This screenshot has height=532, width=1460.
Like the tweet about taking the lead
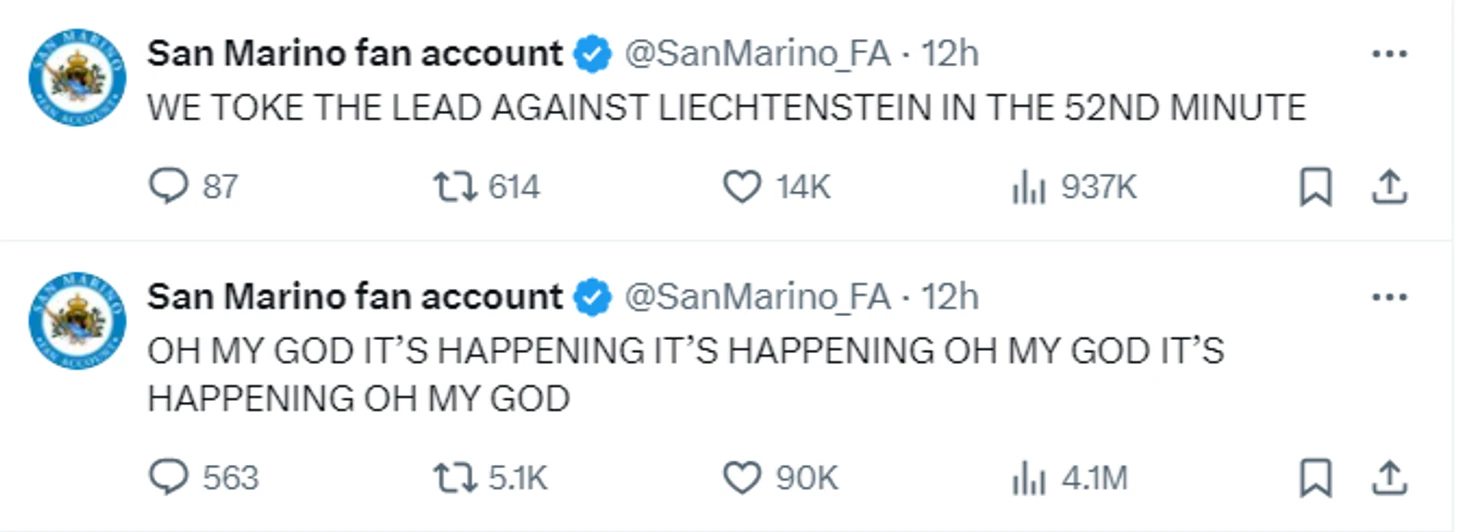[742, 187]
